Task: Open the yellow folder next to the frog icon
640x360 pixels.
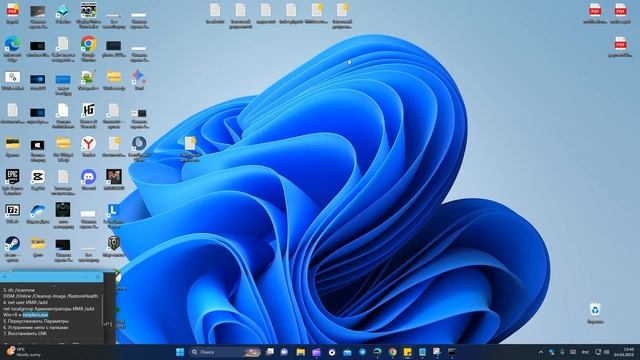Action: [x=113, y=77]
